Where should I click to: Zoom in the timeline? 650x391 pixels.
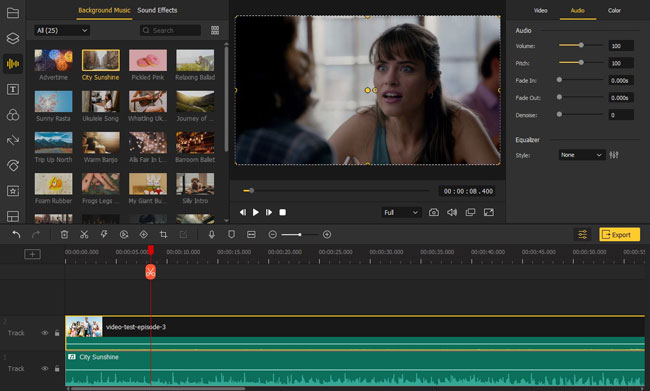tap(327, 235)
